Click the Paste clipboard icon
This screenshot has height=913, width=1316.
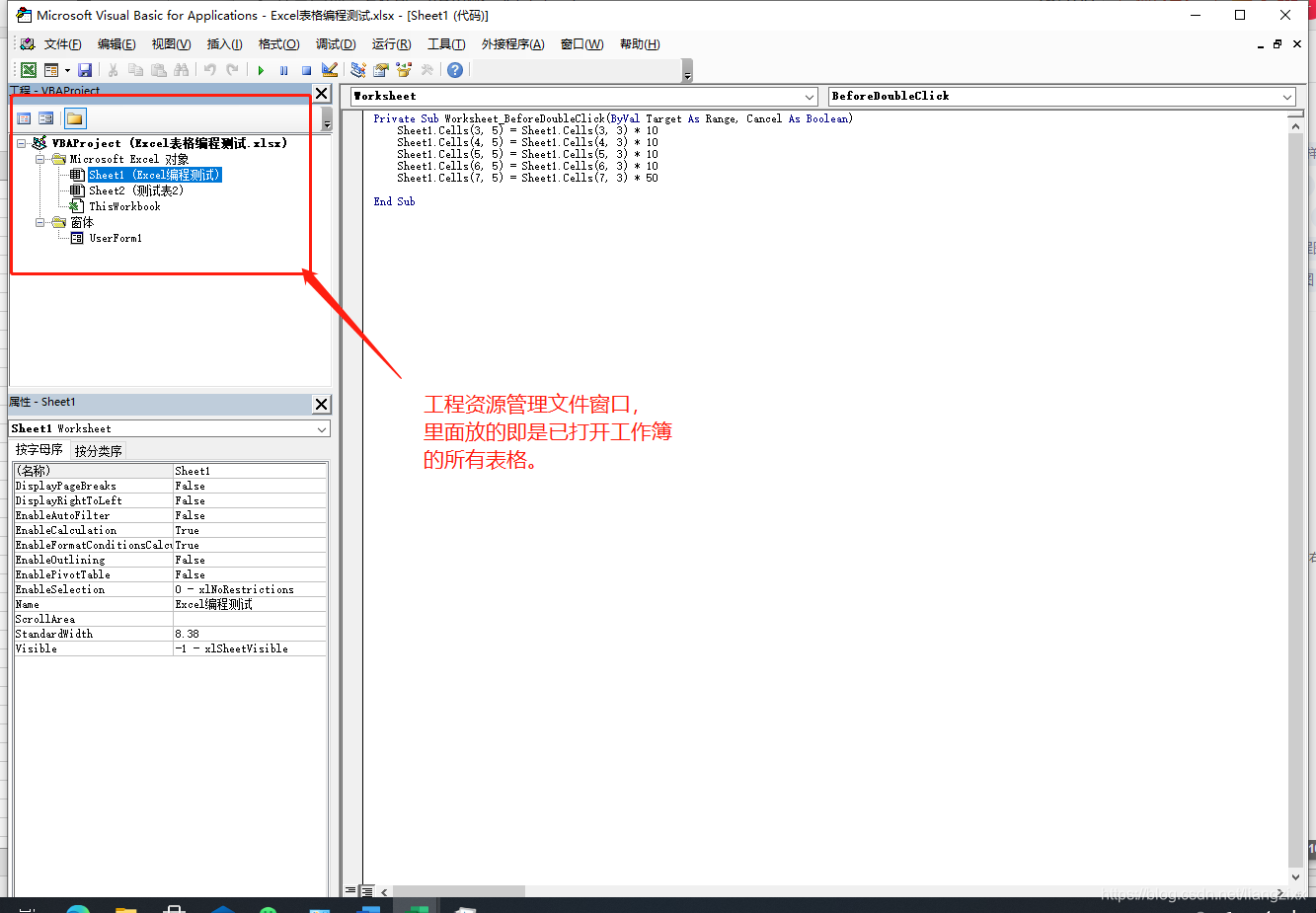coord(159,70)
